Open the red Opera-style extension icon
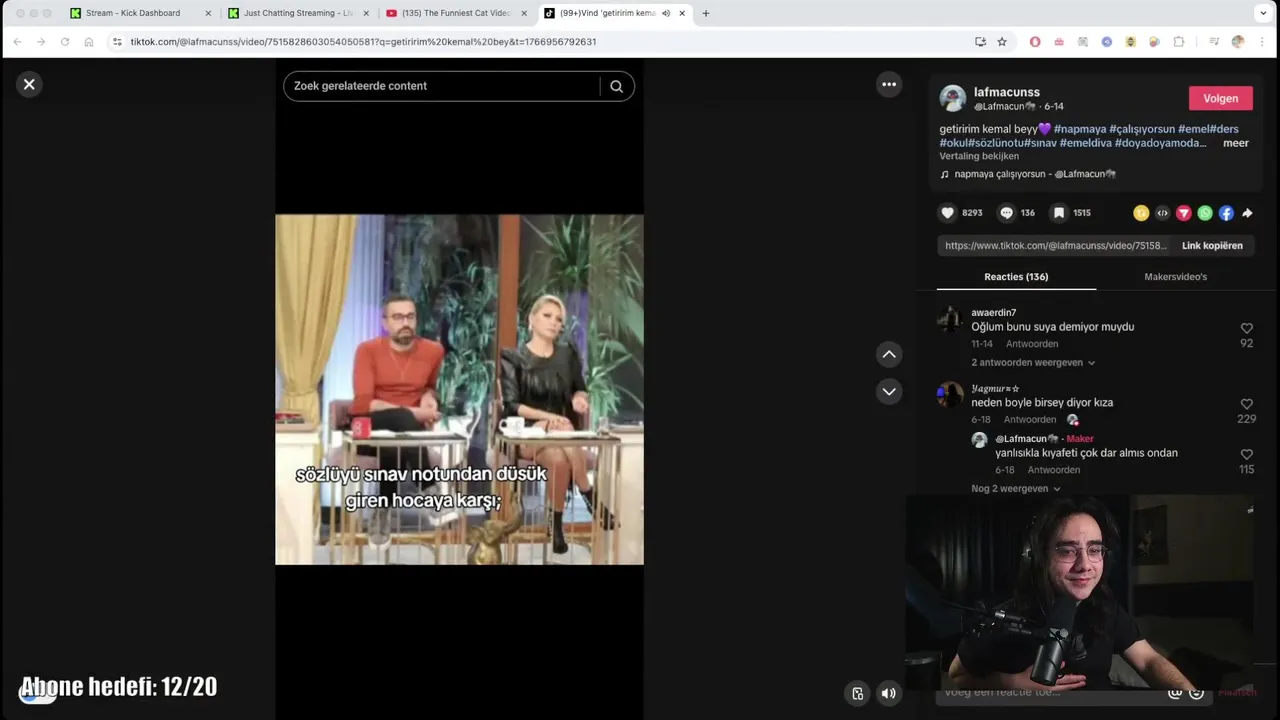The height and width of the screenshot is (720, 1280). pos(1035,42)
